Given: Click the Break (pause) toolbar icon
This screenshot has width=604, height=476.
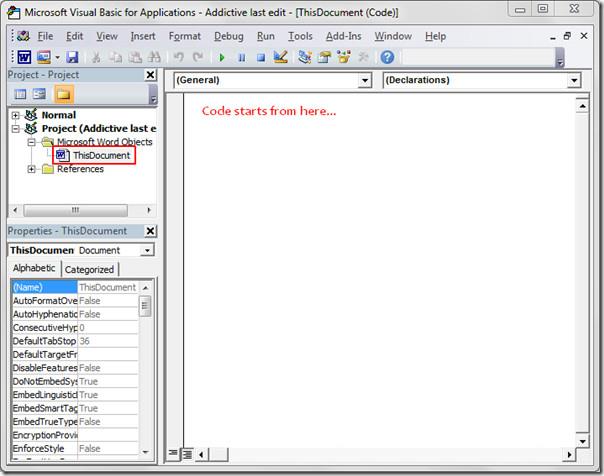Looking at the screenshot, I should click(x=241, y=58).
